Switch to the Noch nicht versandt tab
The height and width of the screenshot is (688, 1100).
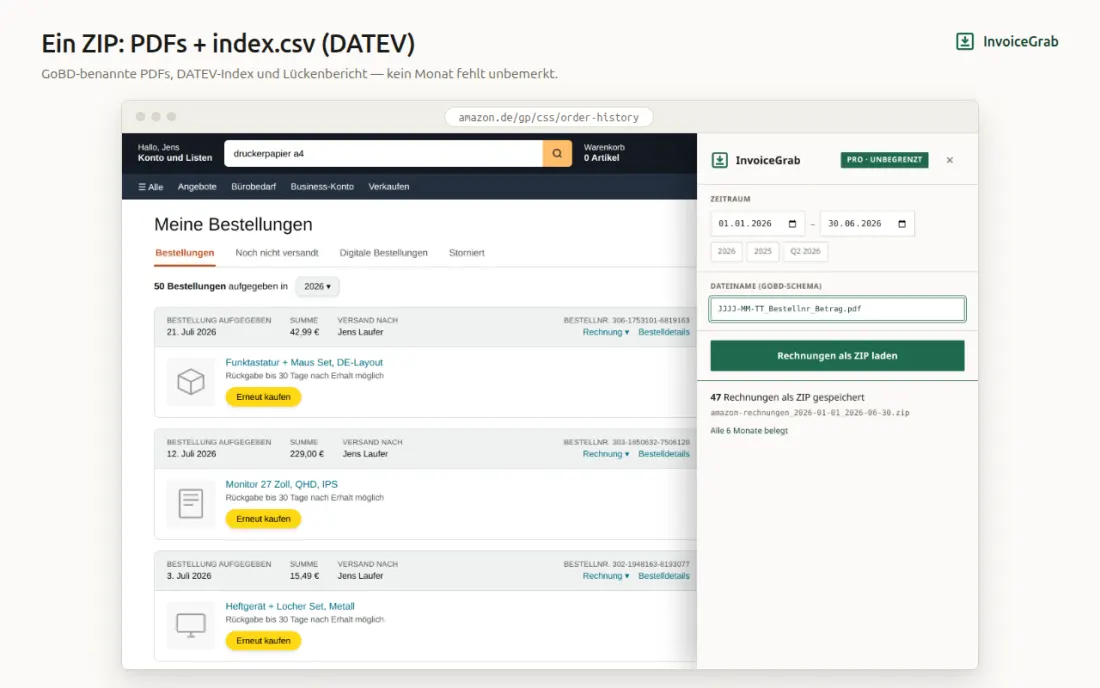(276, 252)
